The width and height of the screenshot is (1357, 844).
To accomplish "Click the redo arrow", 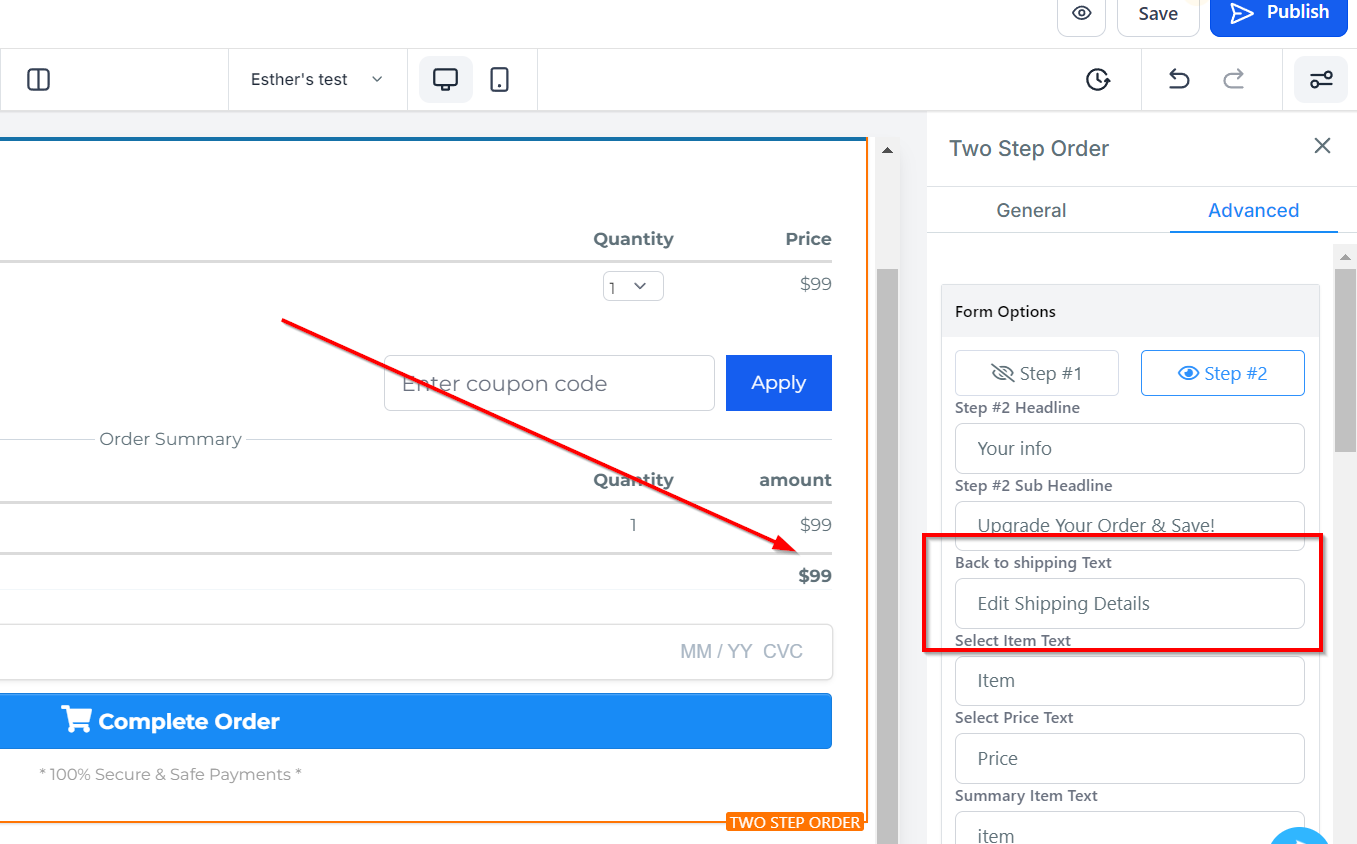I will click(1234, 80).
